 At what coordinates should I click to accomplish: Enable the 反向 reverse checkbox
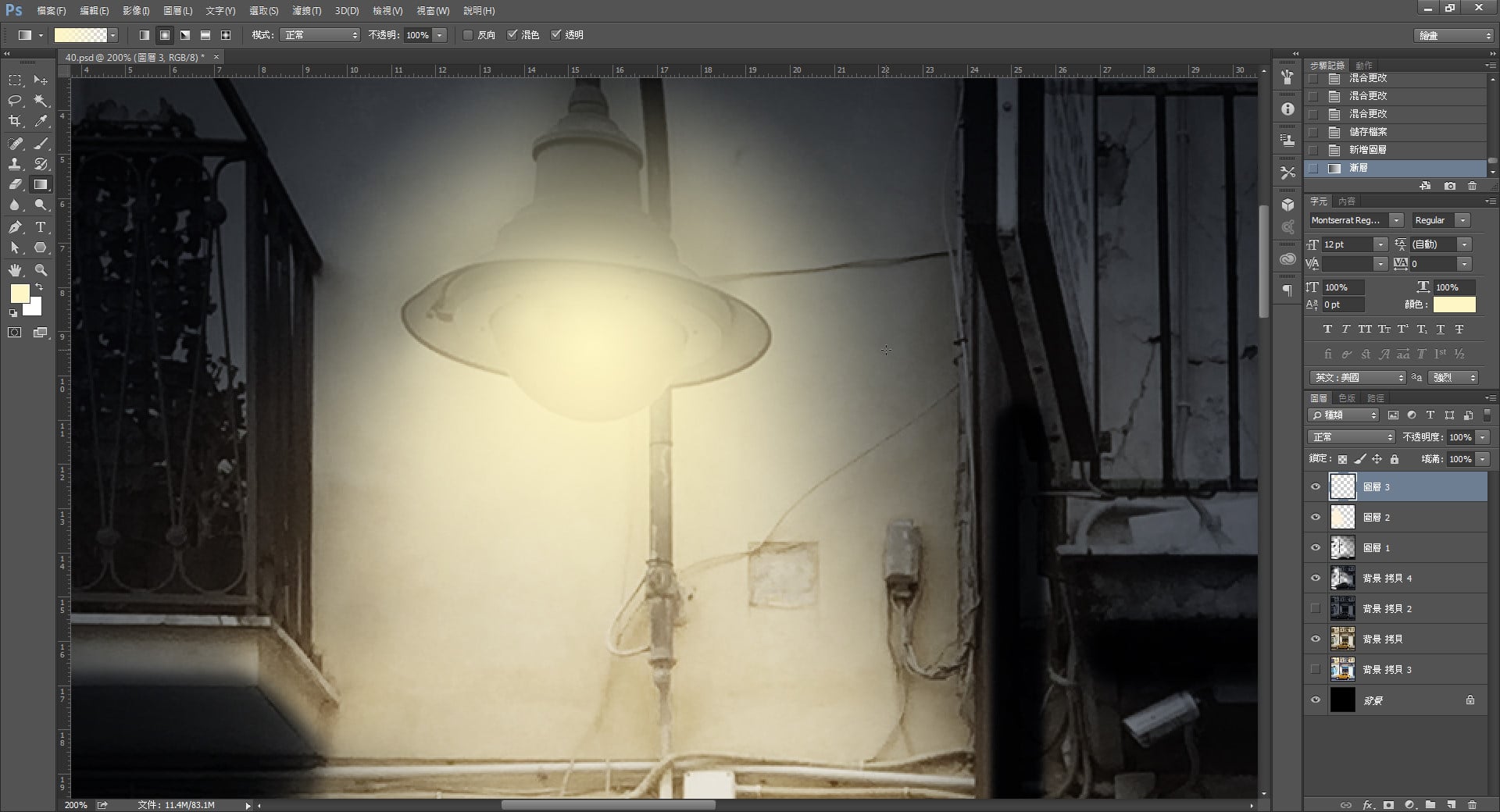pos(468,35)
